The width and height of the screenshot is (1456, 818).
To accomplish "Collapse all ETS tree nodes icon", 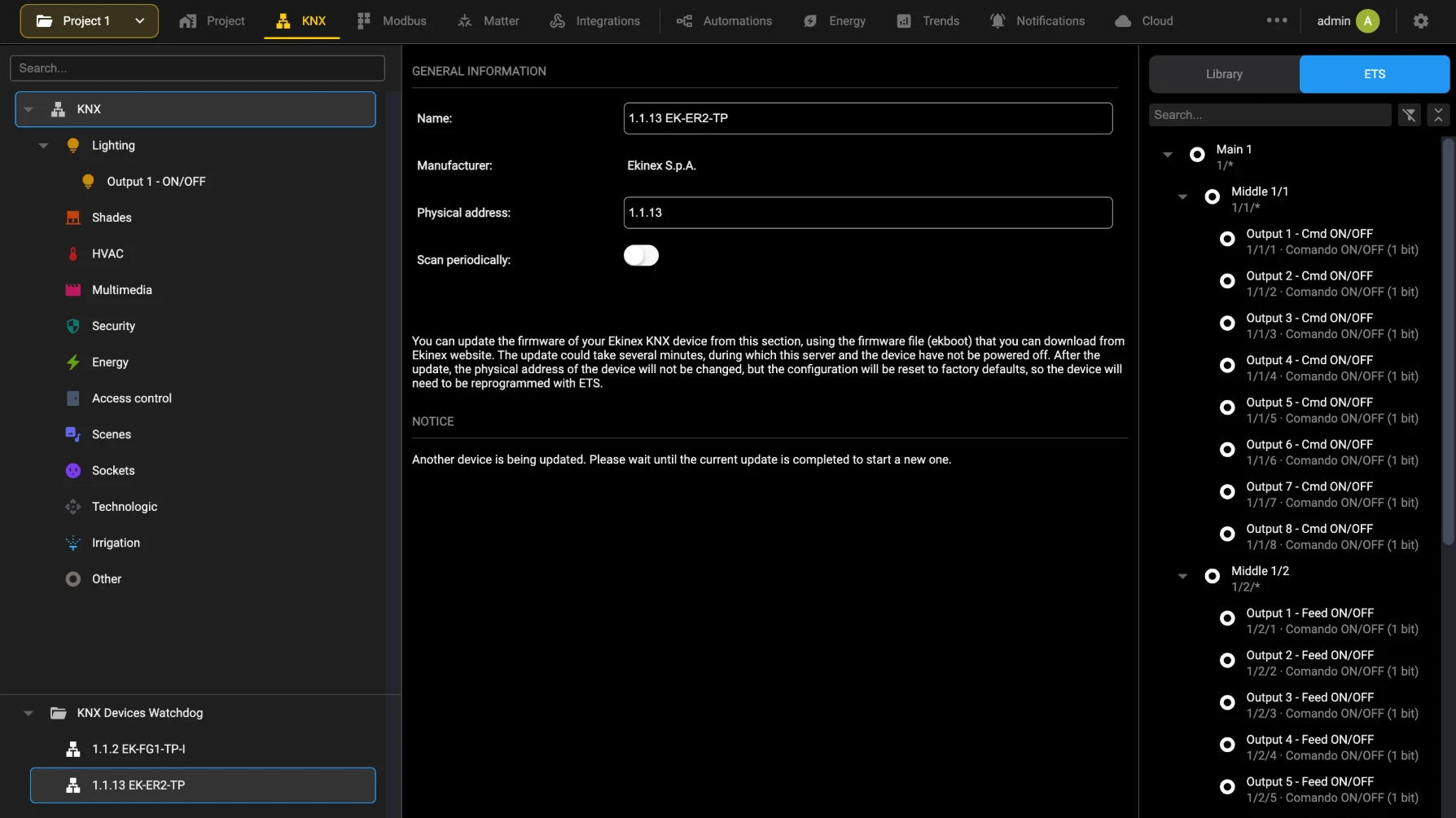I will [x=1438, y=115].
